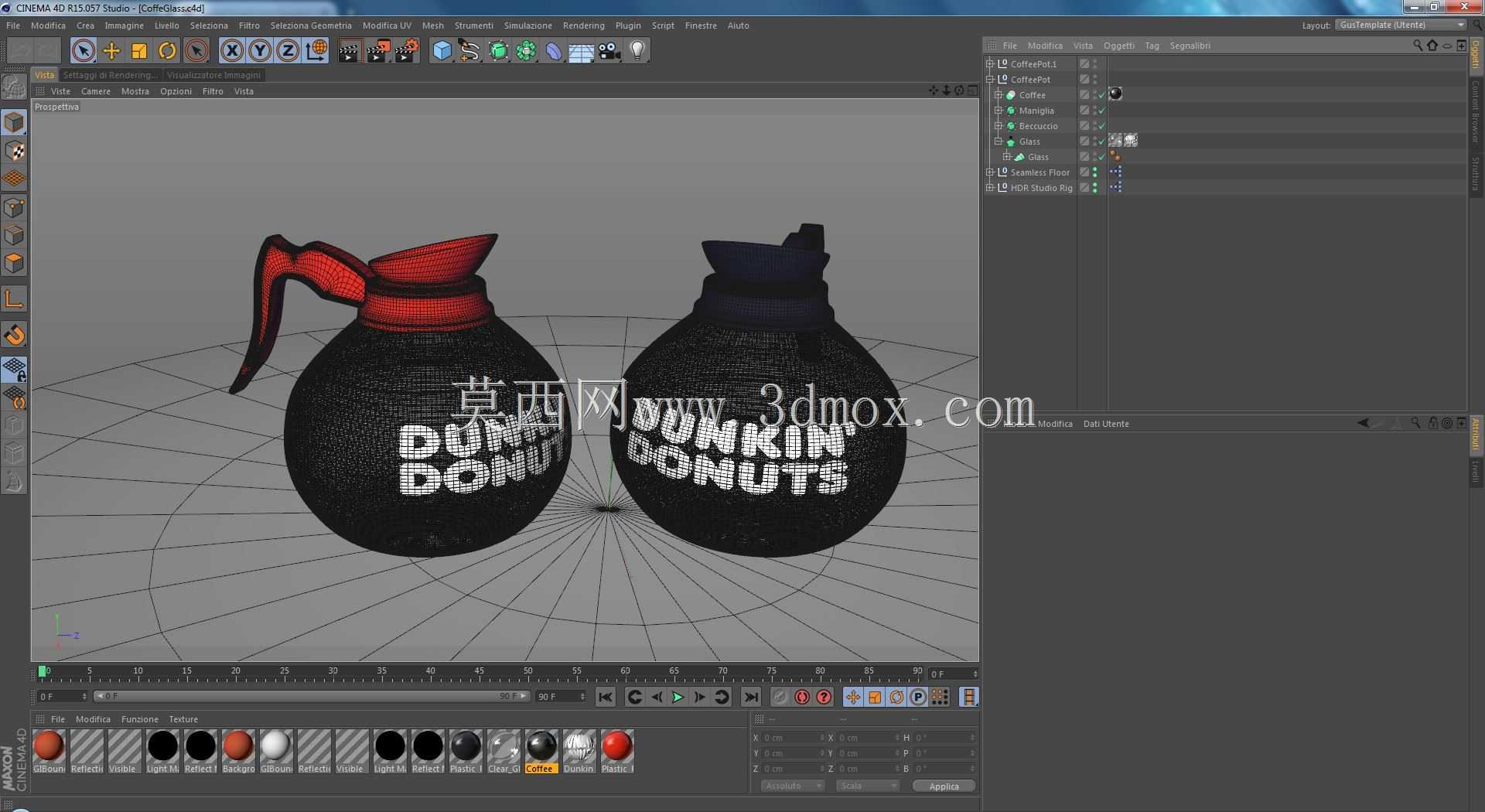Disable the Maniglia object's green checkmark
Screen dimensions: 1485x812
tap(1101, 111)
